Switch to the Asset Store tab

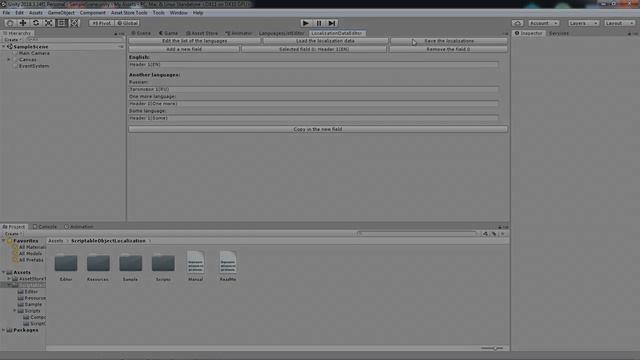pyautogui.click(x=202, y=33)
